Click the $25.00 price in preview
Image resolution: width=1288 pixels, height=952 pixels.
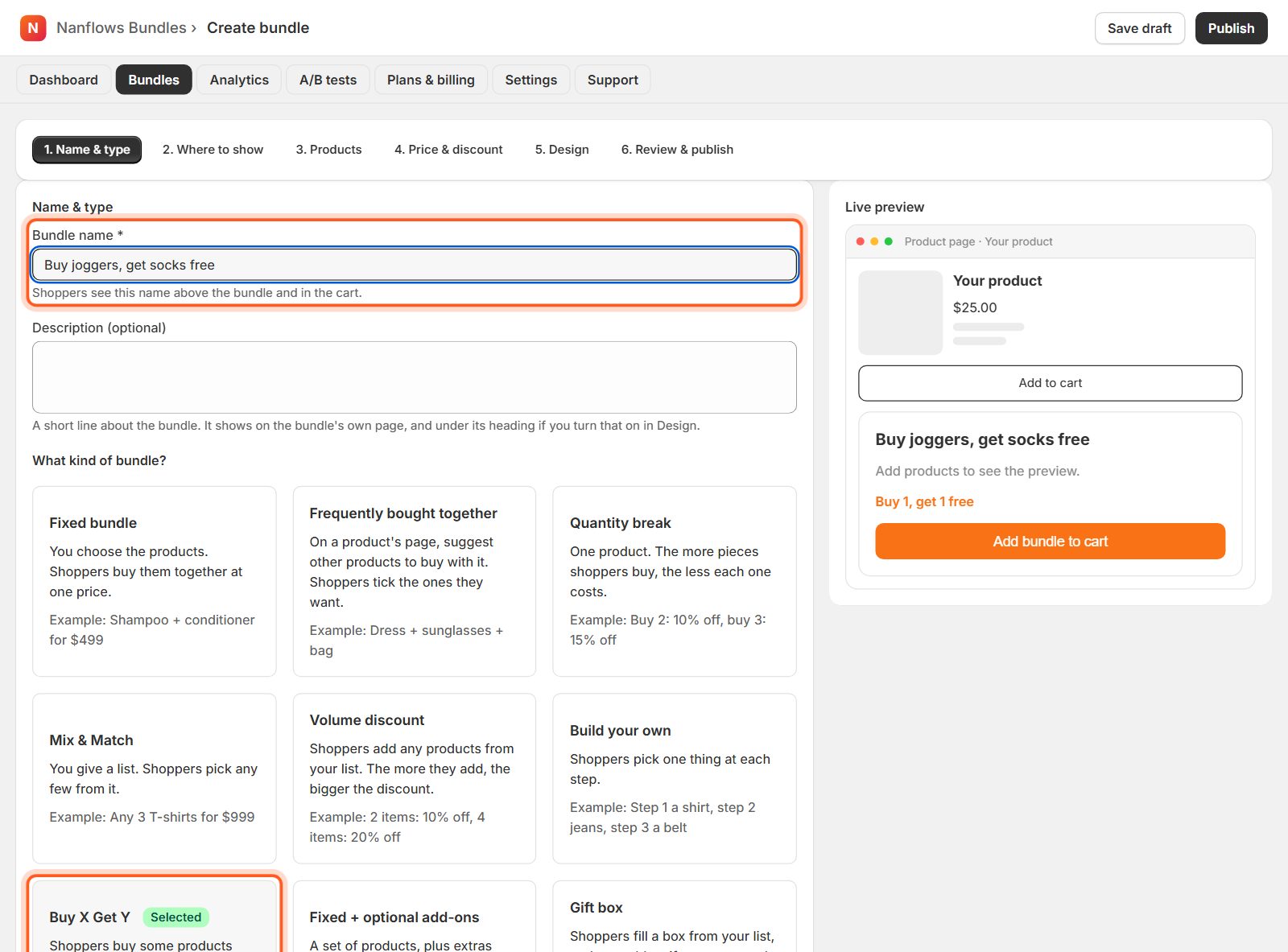point(975,307)
